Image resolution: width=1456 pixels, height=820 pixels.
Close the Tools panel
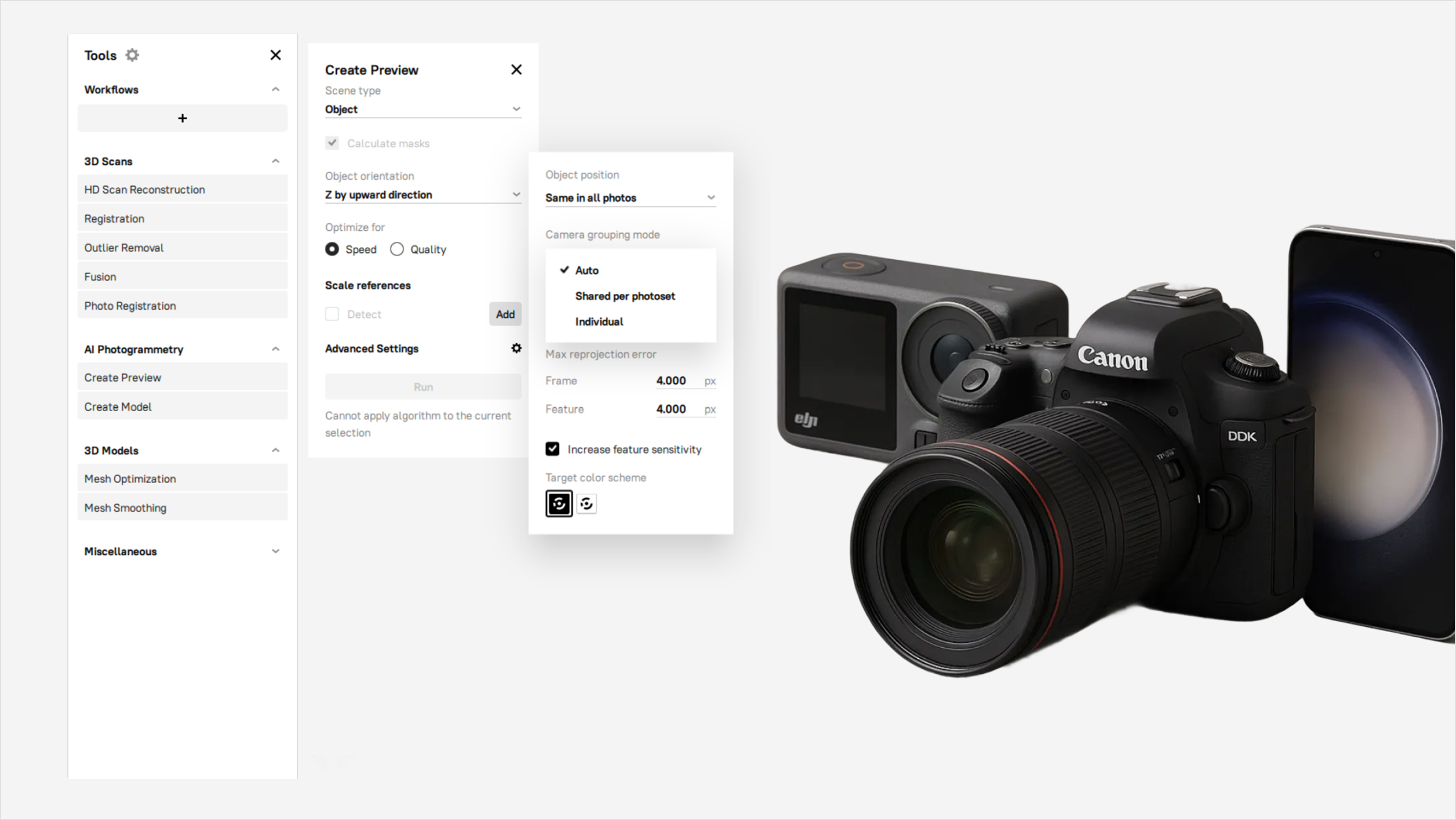275,55
